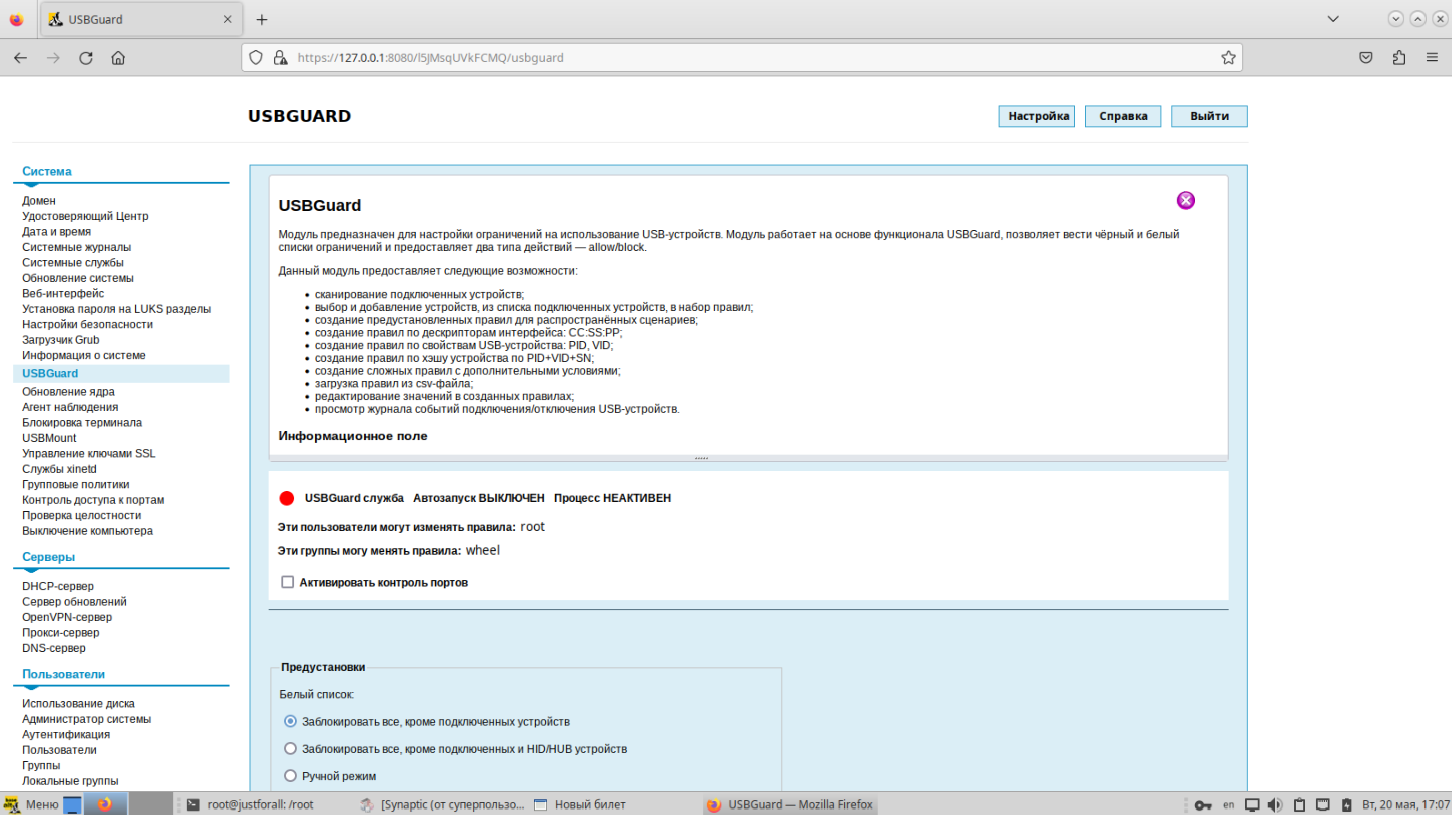Open Веб-интерфейс settings
Viewport: 1452px width, 815px height.
coord(63,294)
